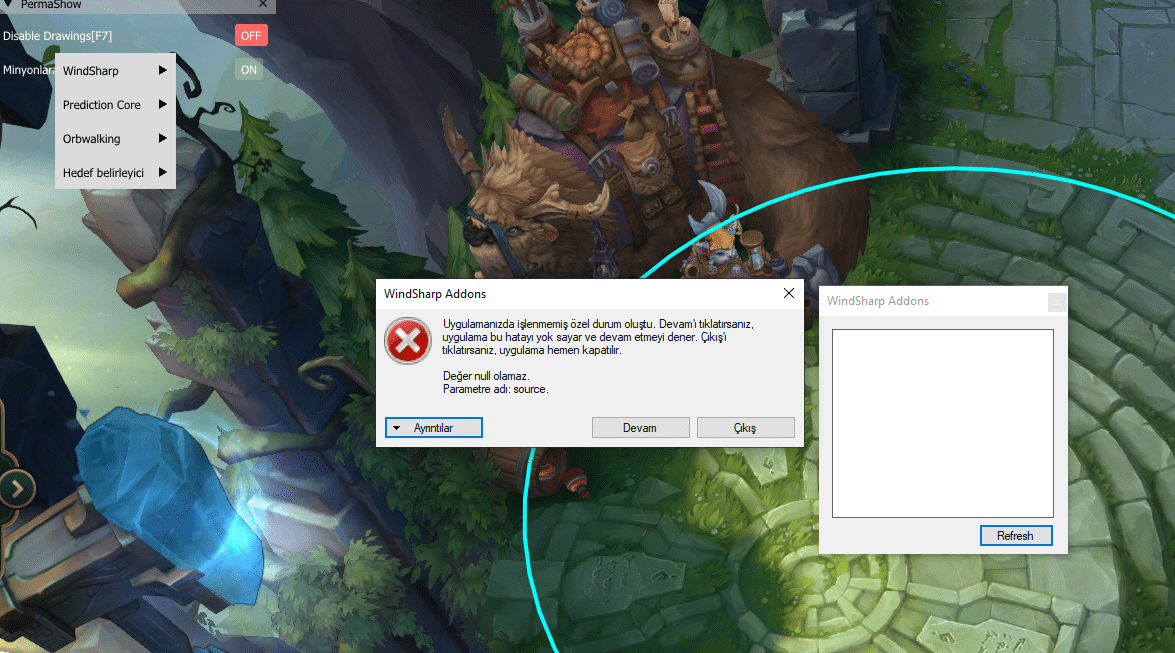Close the PermaShow panel
The height and width of the screenshot is (653, 1175).
[263, 4]
